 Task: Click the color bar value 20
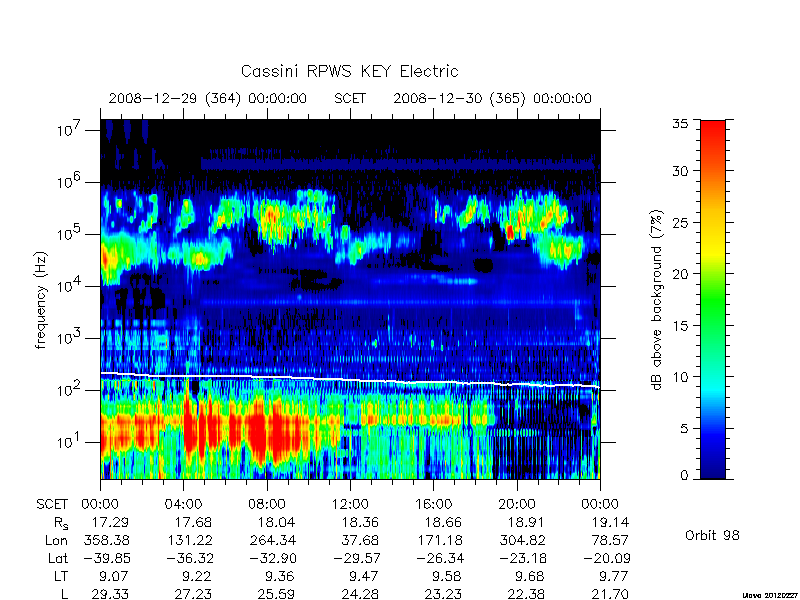(x=680, y=273)
